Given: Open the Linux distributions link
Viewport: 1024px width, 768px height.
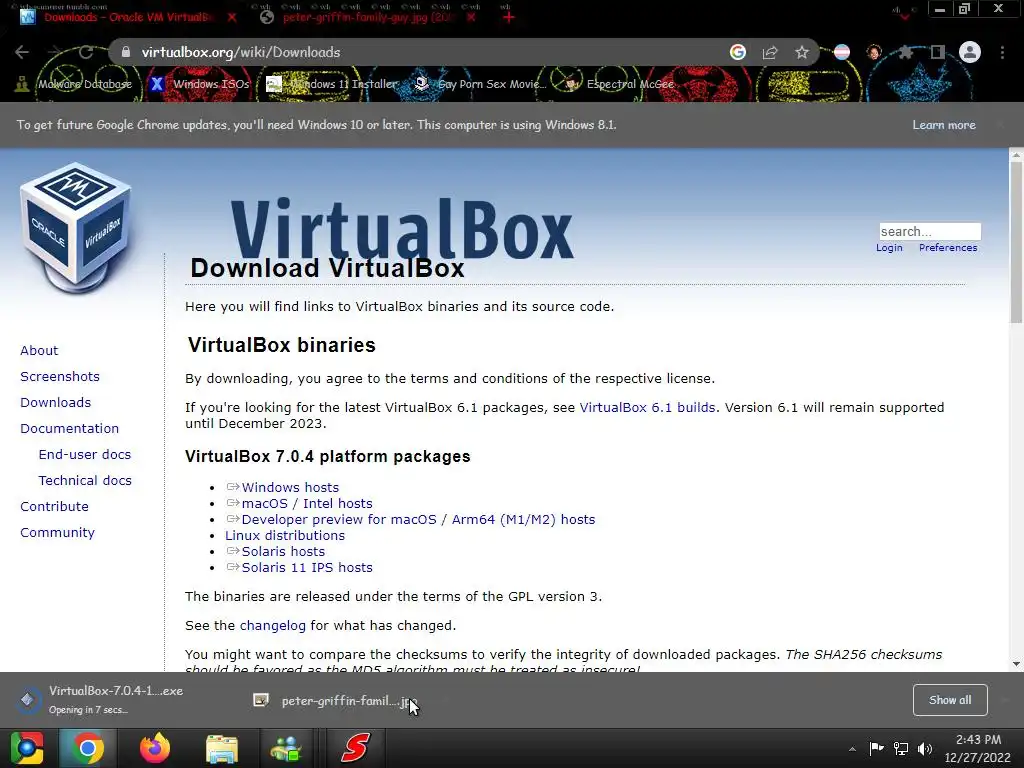Looking at the screenshot, I should [285, 536].
